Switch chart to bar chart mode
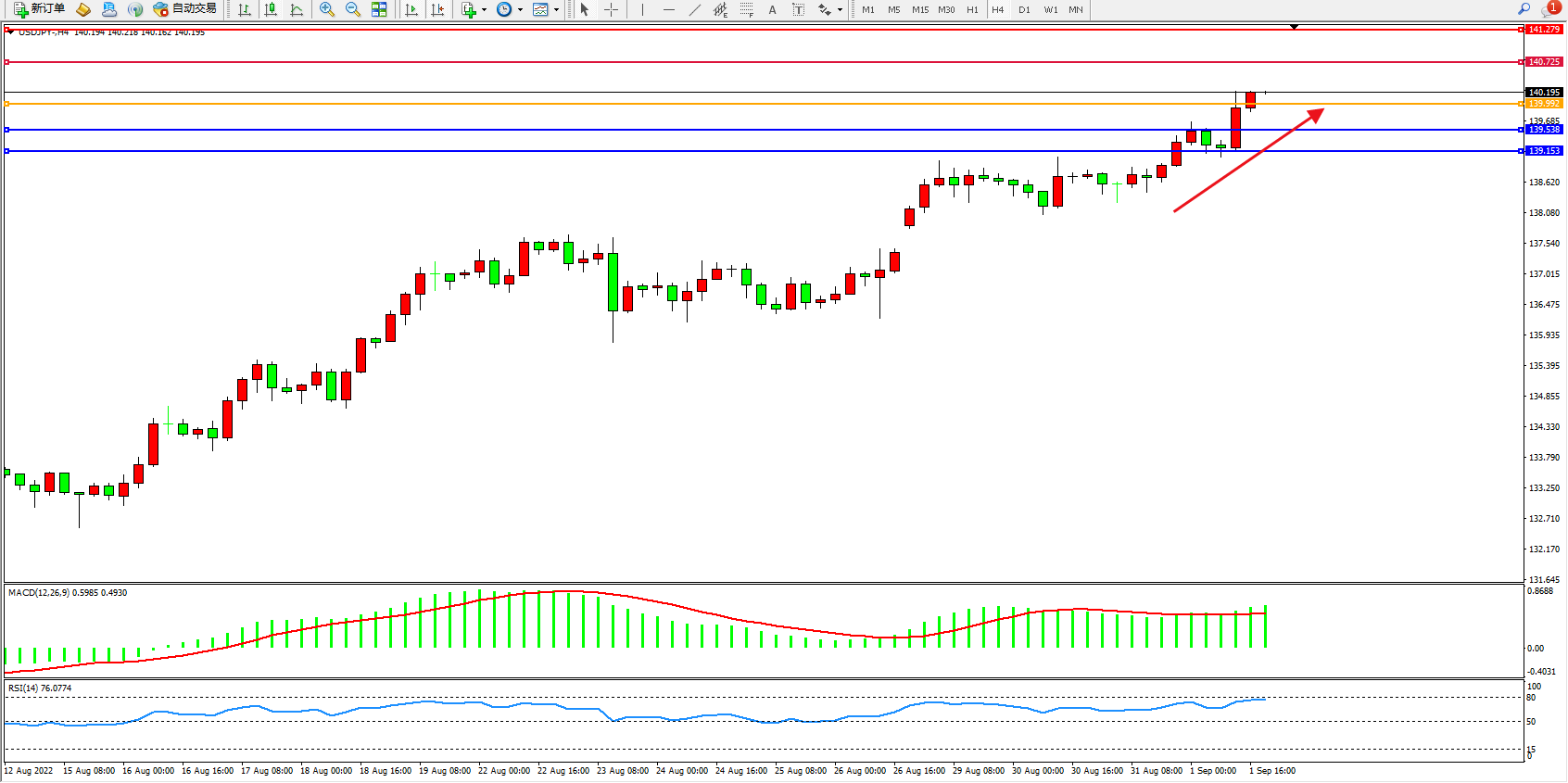Screen dimensions: 1568x783 [x=245, y=9]
